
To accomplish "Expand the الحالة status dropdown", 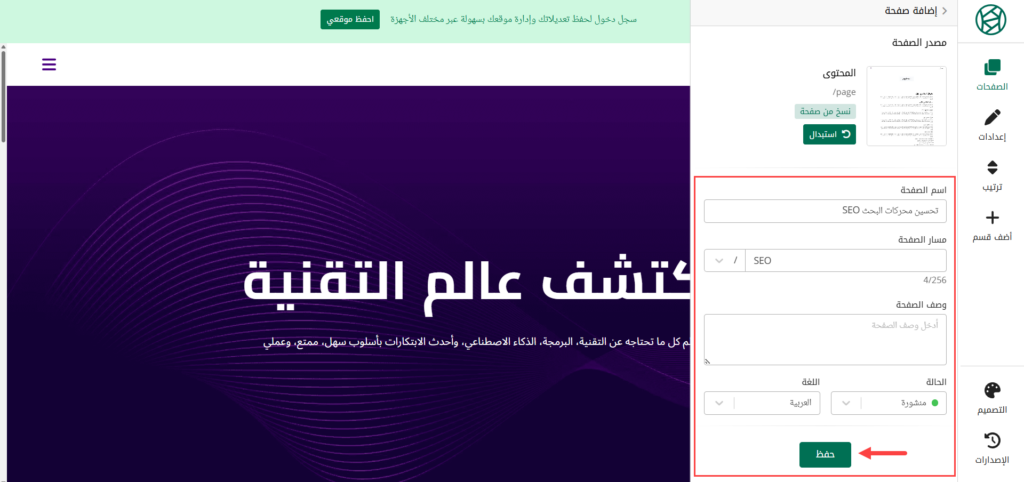I will click(846, 403).
